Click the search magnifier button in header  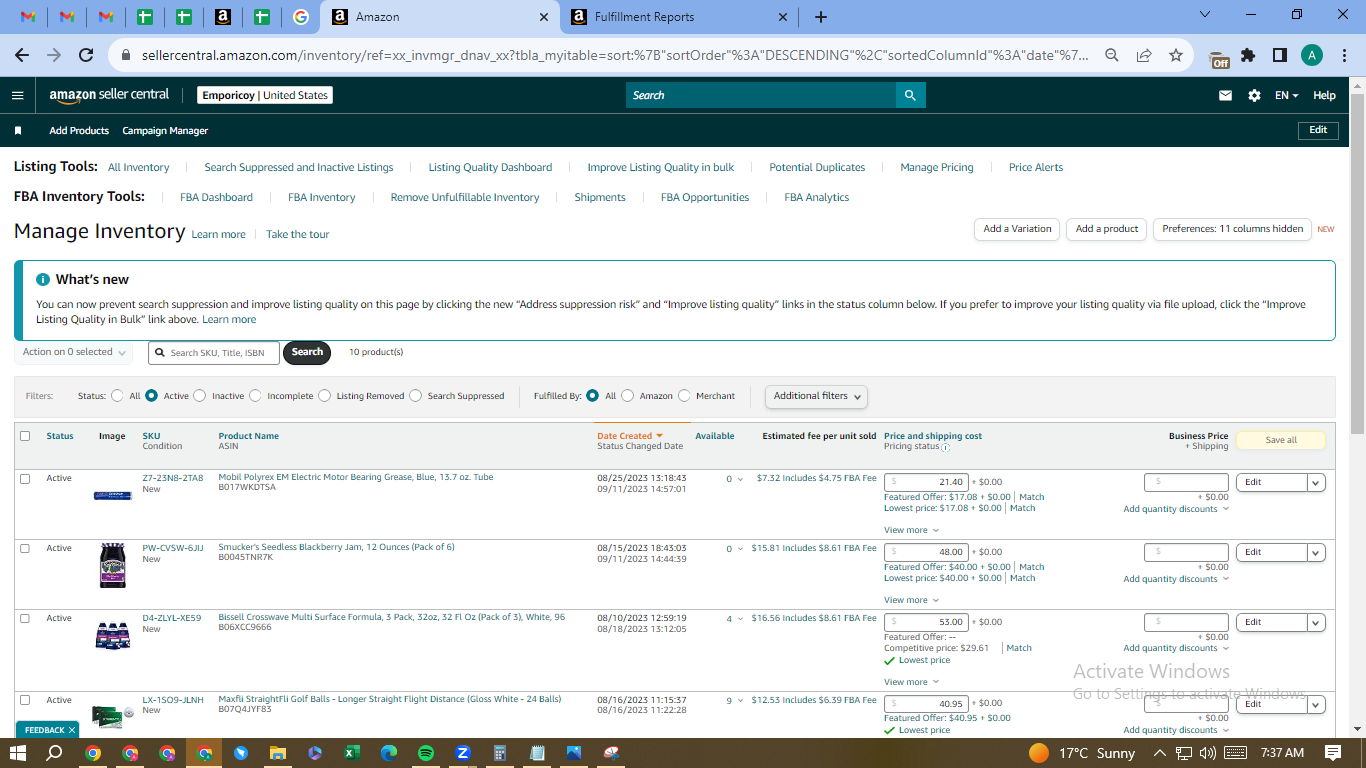[x=910, y=95]
